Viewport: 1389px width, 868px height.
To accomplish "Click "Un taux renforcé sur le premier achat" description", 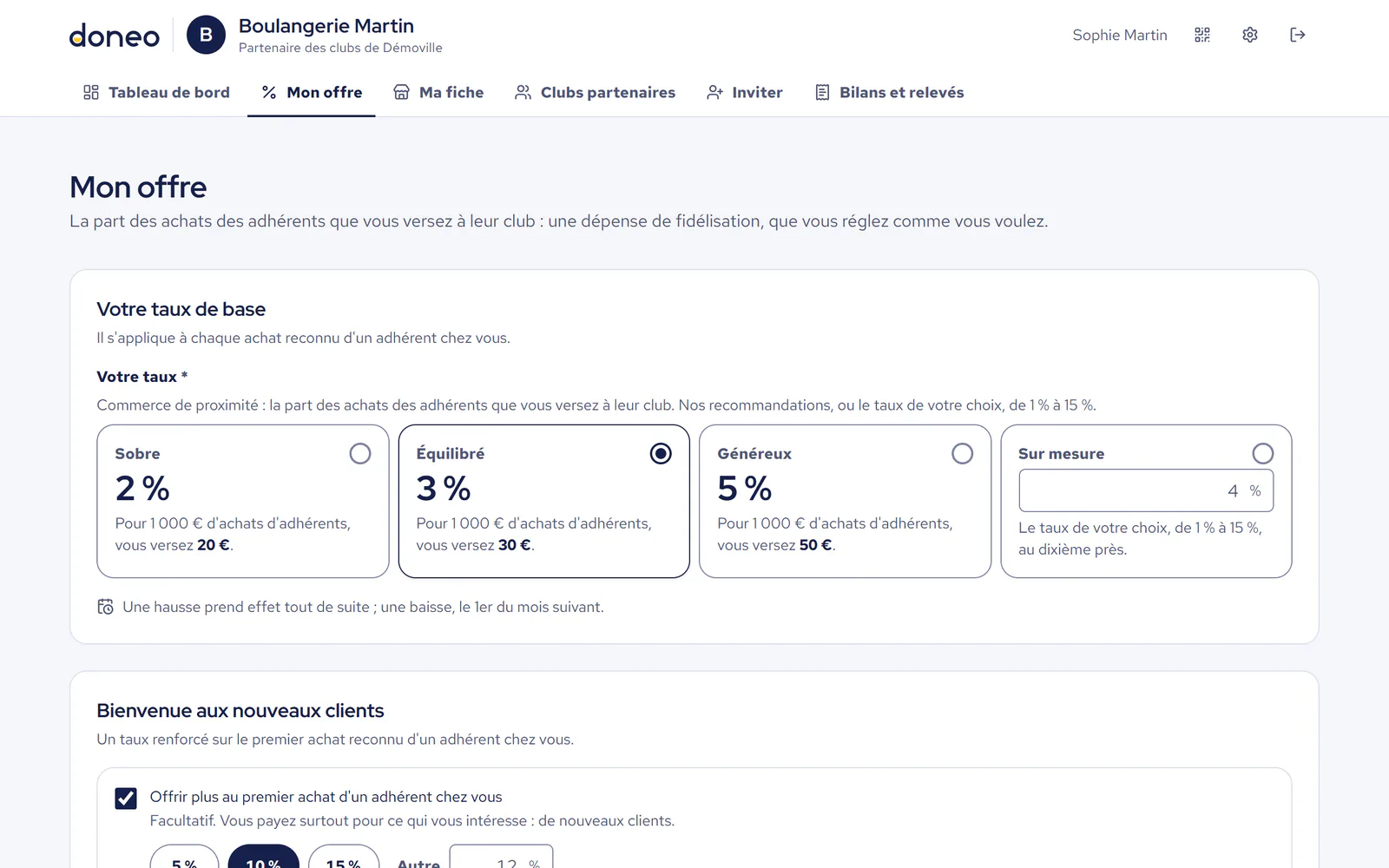I will coord(335,740).
